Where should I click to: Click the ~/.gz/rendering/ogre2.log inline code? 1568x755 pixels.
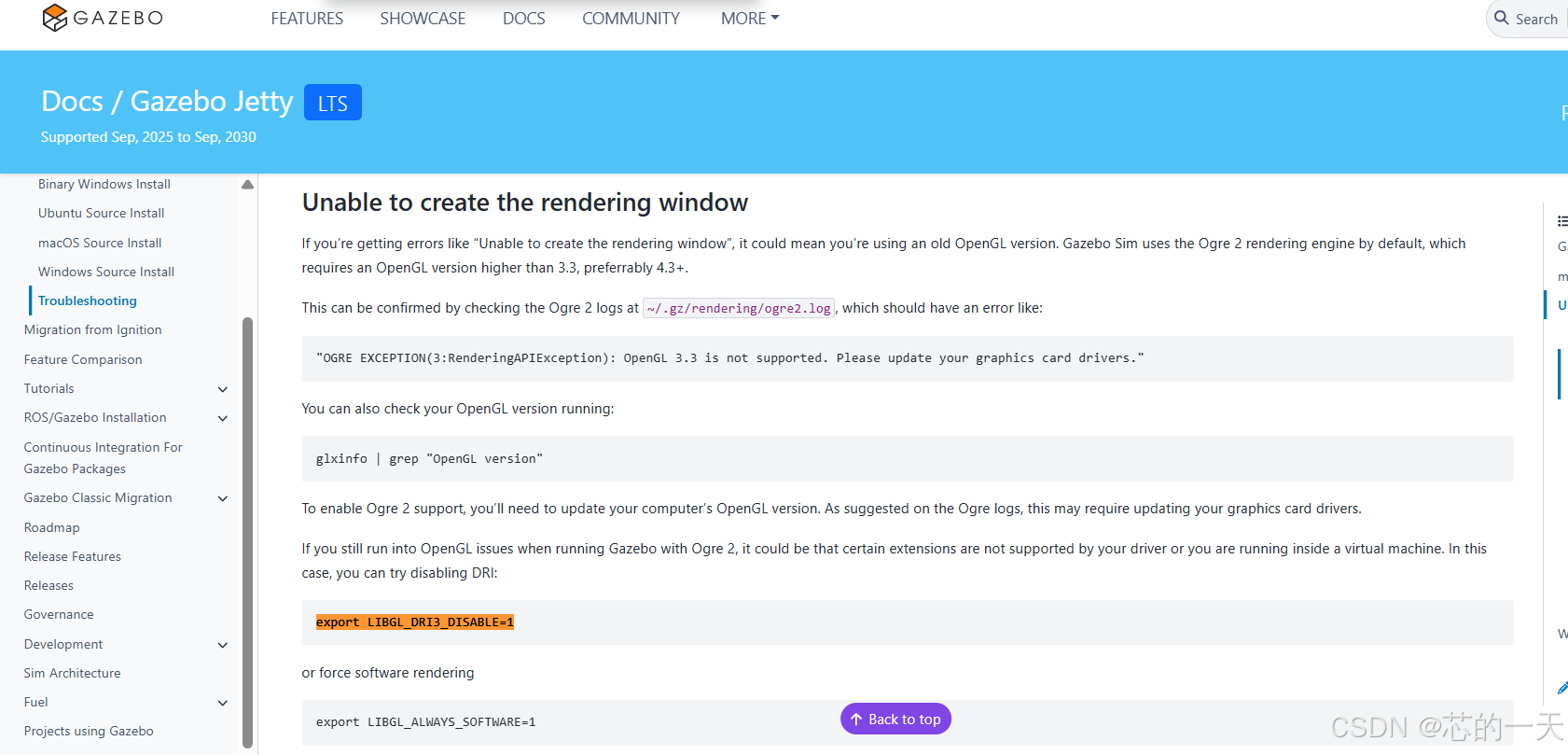(739, 308)
